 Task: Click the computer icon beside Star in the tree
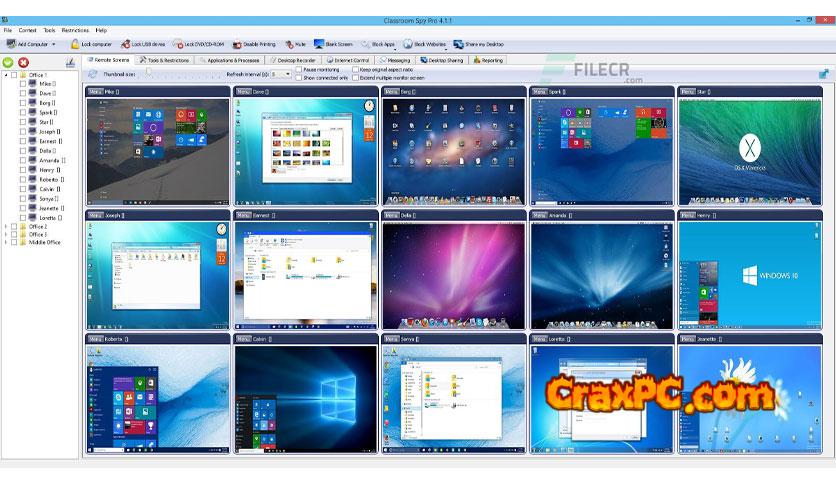[33, 122]
